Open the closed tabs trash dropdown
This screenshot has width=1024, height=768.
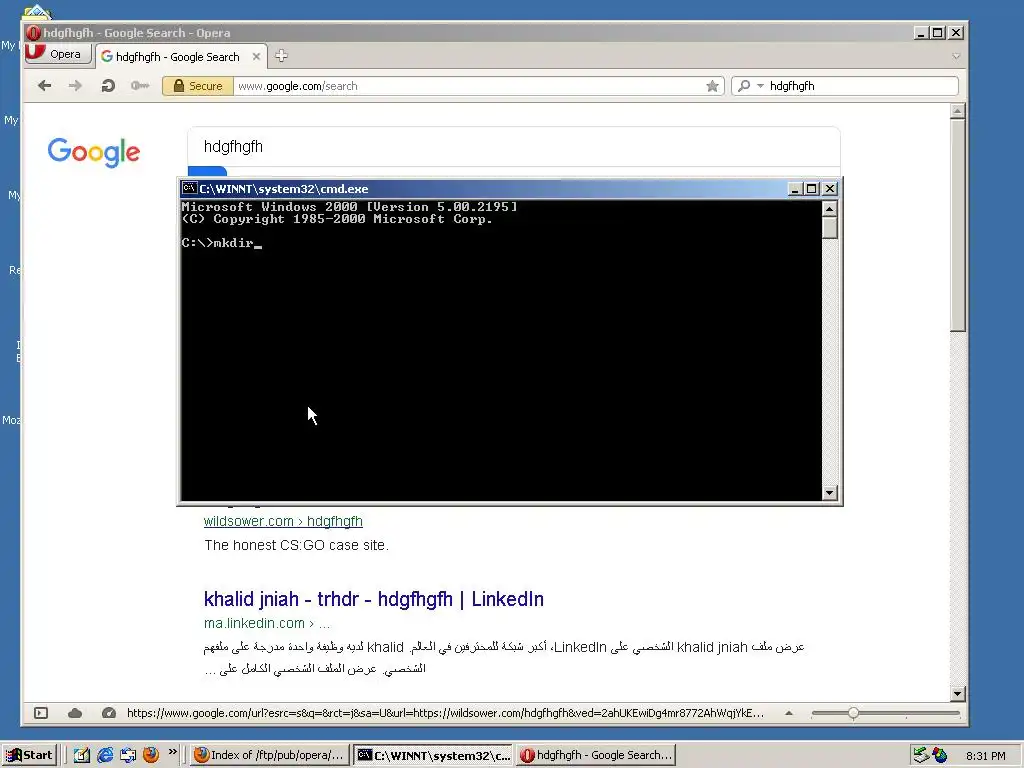(x=956, y=56)
